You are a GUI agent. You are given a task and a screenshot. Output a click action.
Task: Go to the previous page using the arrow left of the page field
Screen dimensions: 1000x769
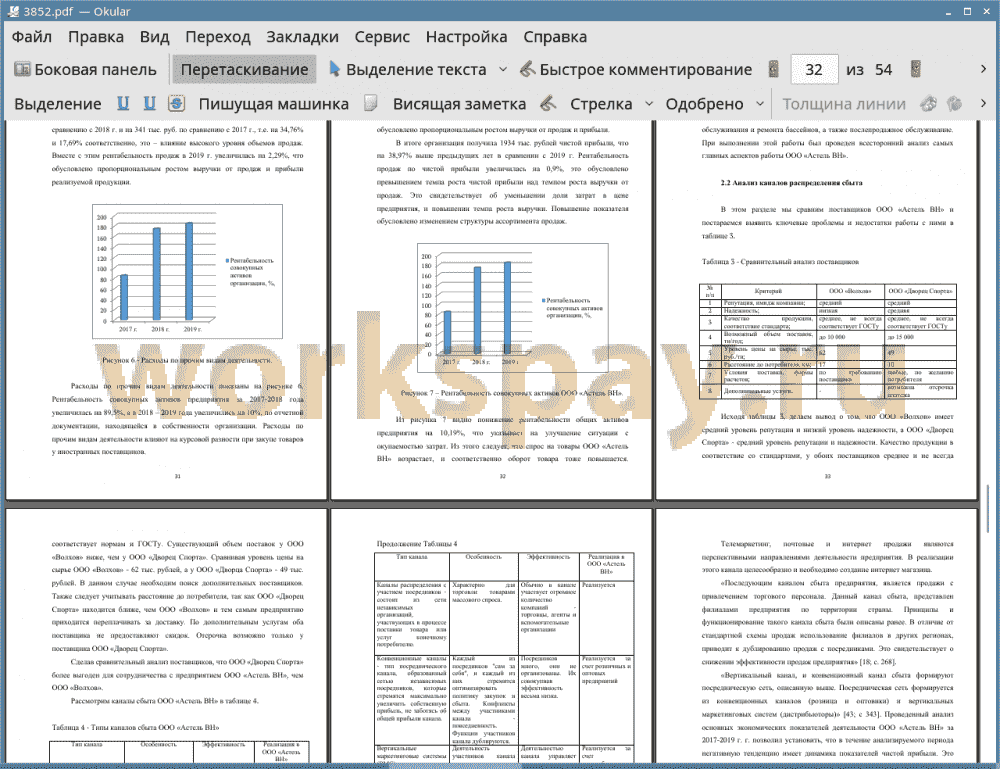pos(774,70)
